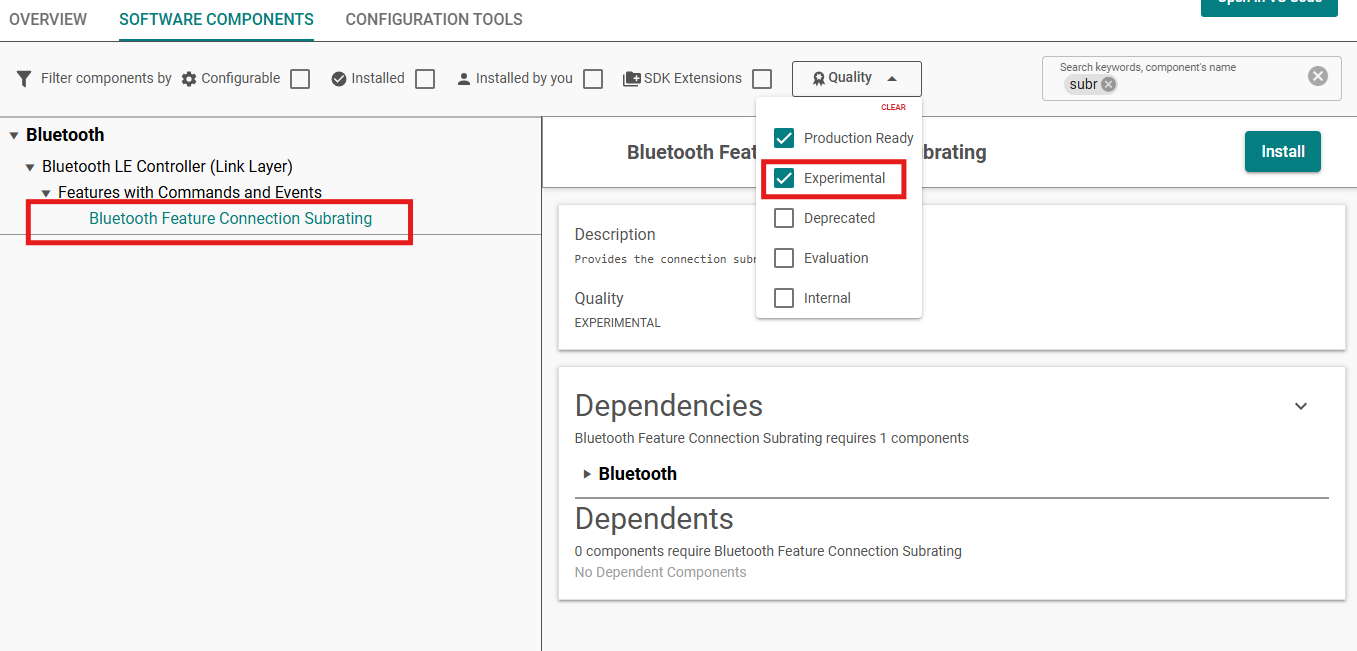Viewport: 1357px width, 651px height.
Task: Click 'No Dependent Components' text
Action: pos(660,572)
